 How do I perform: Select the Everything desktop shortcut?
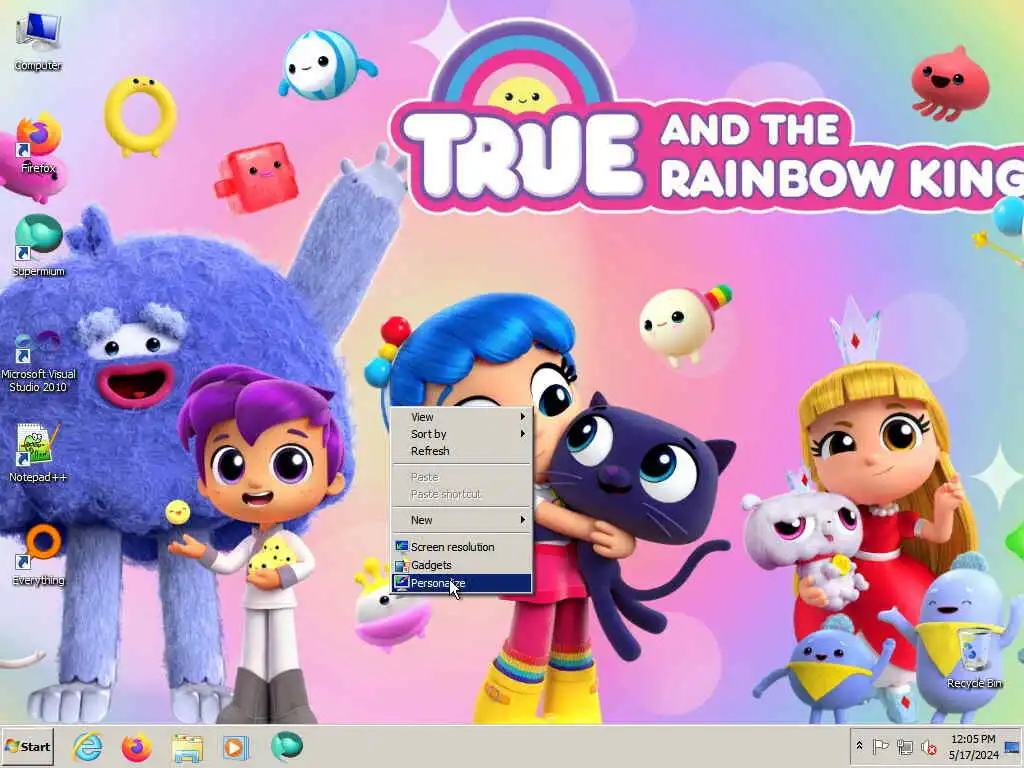click(x=38, y=555)
